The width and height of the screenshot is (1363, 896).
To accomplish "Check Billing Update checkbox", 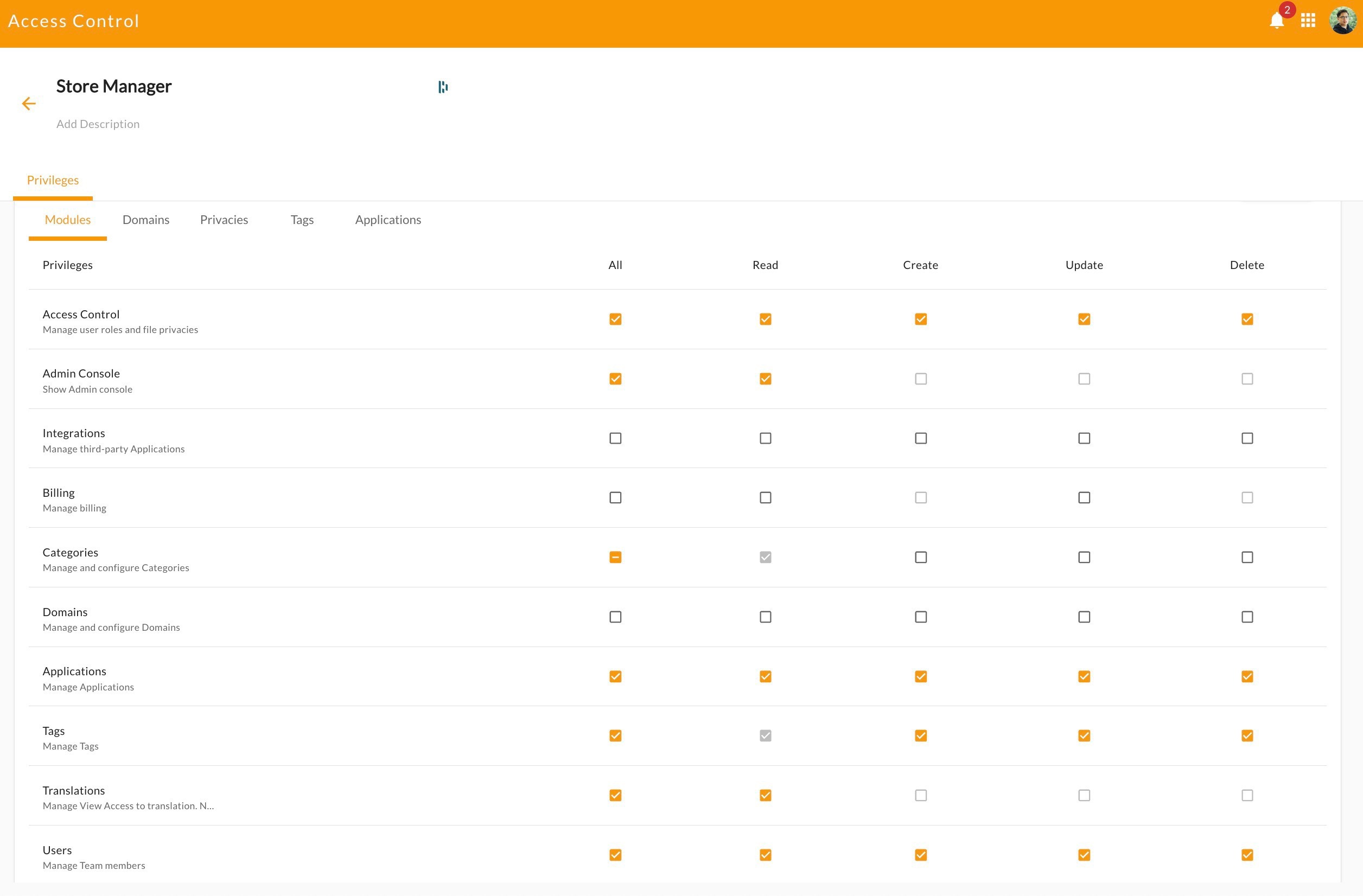I will pos(1084,497).
